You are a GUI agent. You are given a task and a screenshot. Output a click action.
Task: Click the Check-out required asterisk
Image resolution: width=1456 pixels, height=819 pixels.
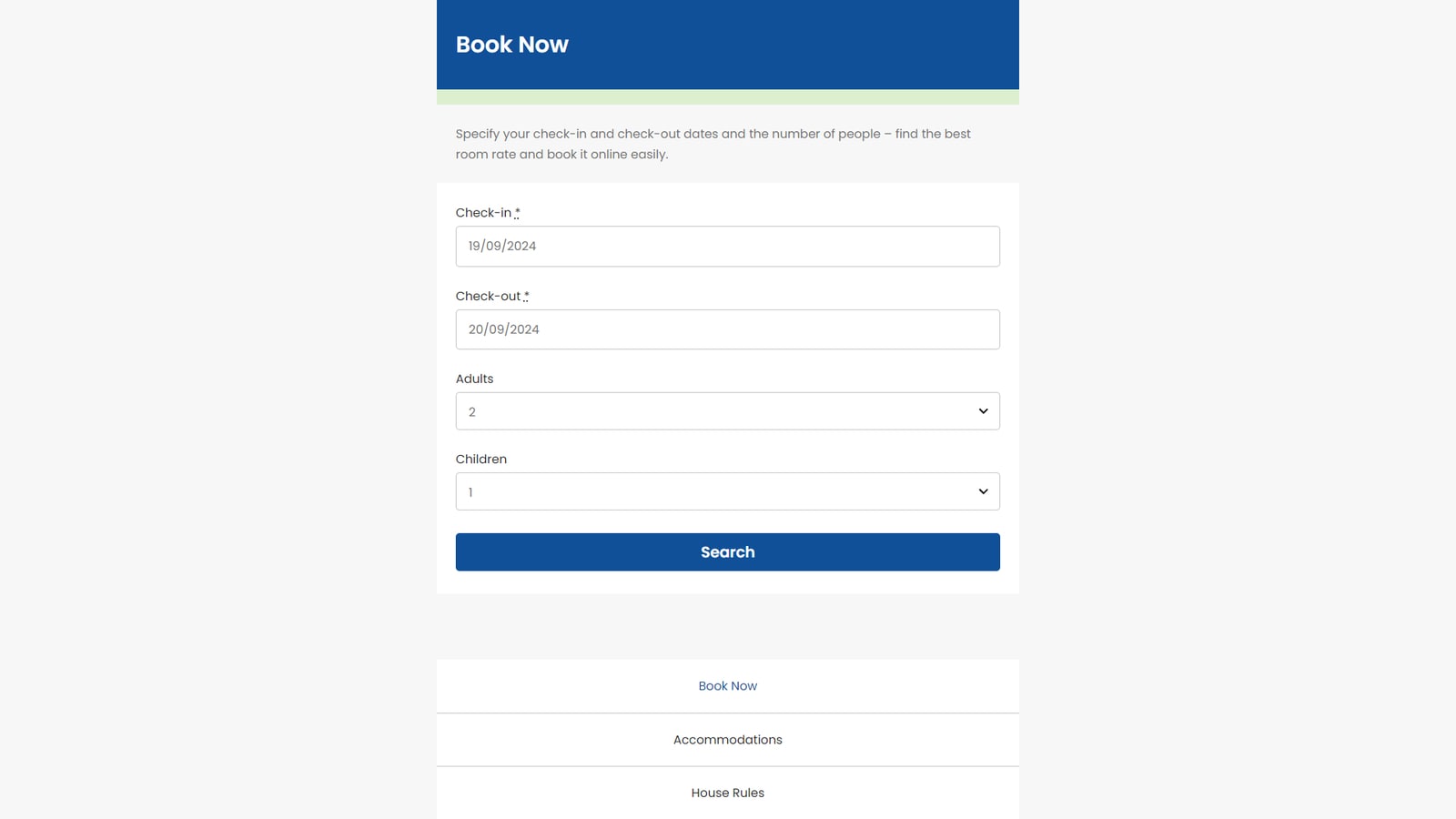(526, 295)
